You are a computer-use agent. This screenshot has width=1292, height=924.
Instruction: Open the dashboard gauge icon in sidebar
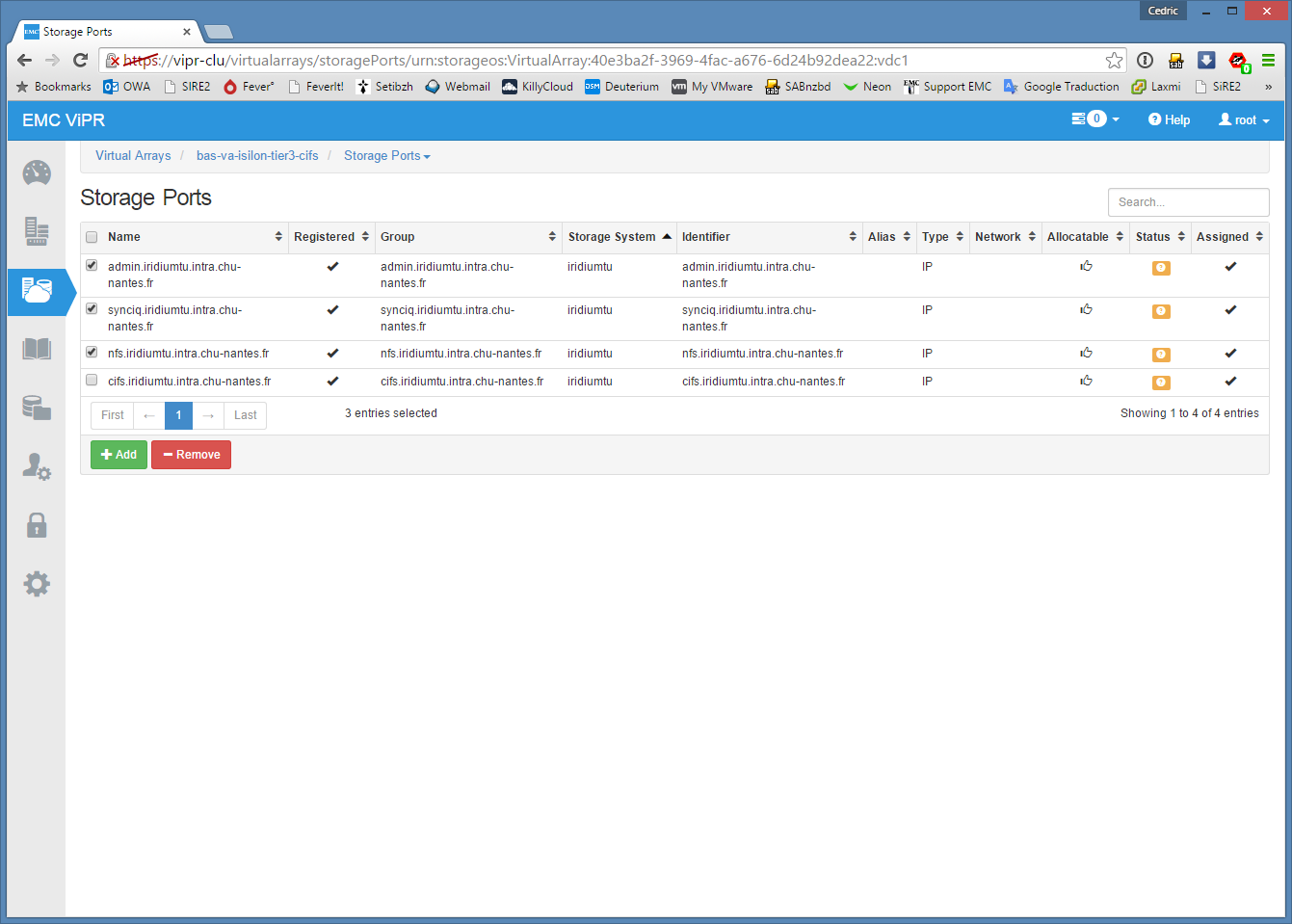(37, 173)
